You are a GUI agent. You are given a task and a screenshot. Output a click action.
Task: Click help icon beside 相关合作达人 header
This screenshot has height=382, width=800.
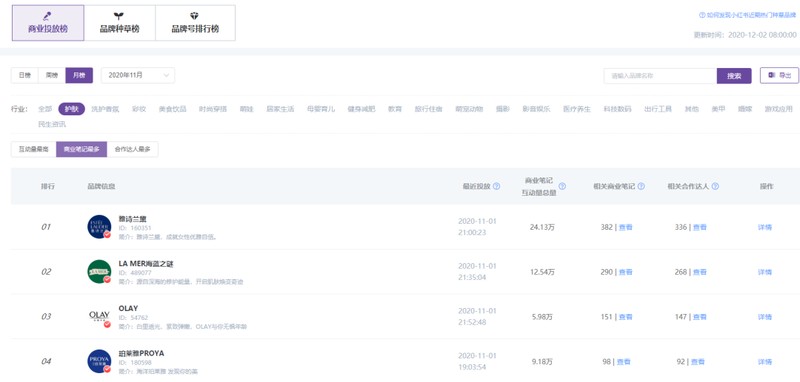[715, 186]
